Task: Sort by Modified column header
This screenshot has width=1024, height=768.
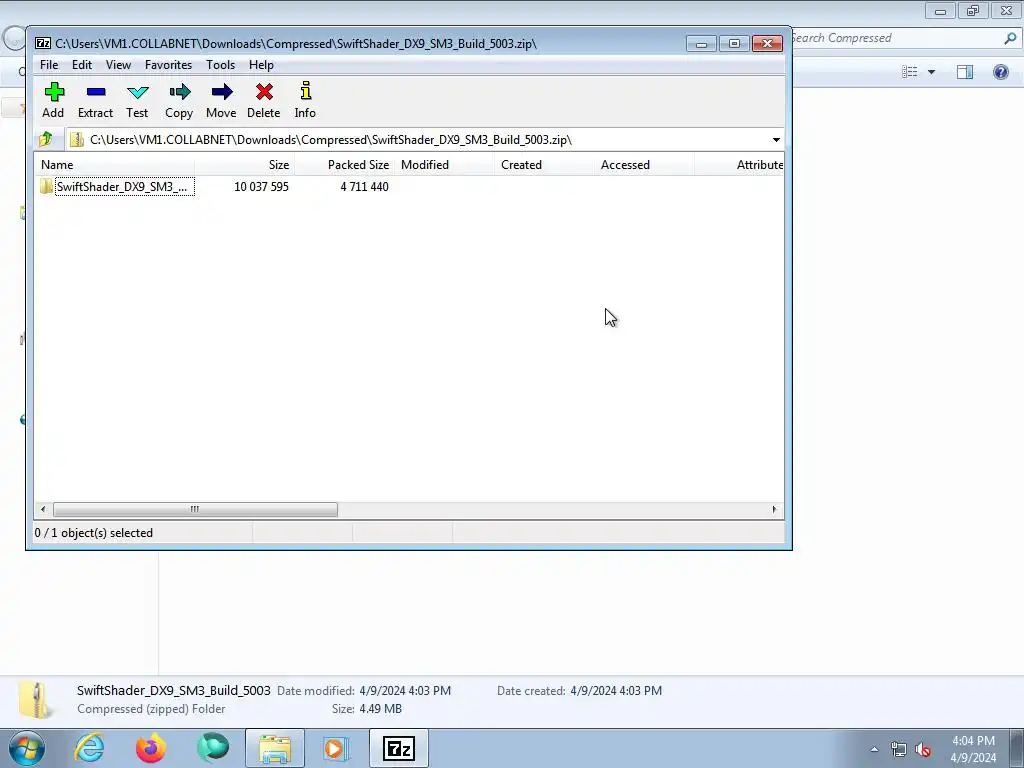Action: click(x=444, y=165)
